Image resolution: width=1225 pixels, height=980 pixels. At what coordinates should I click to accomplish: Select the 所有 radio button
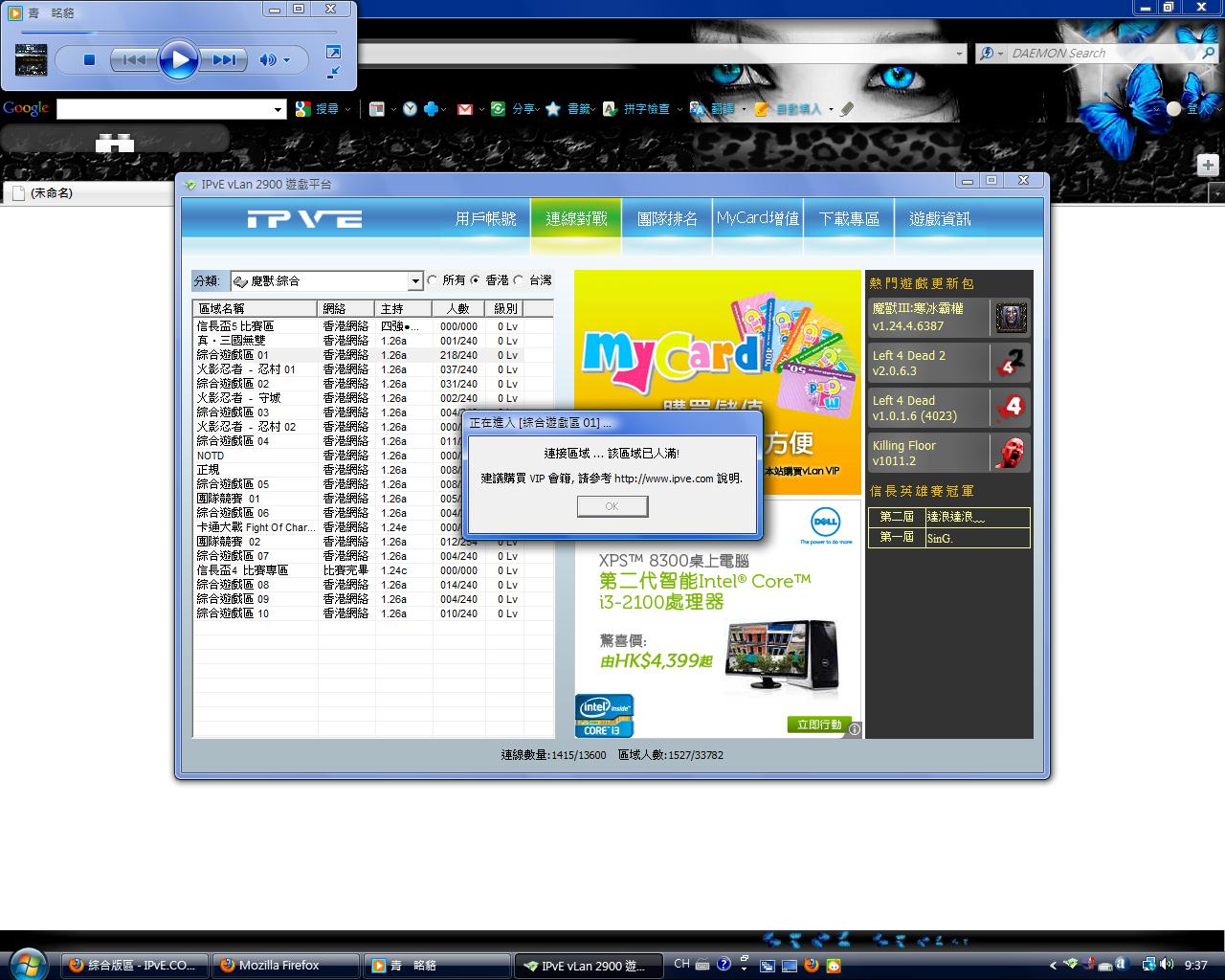click(433, 280)
